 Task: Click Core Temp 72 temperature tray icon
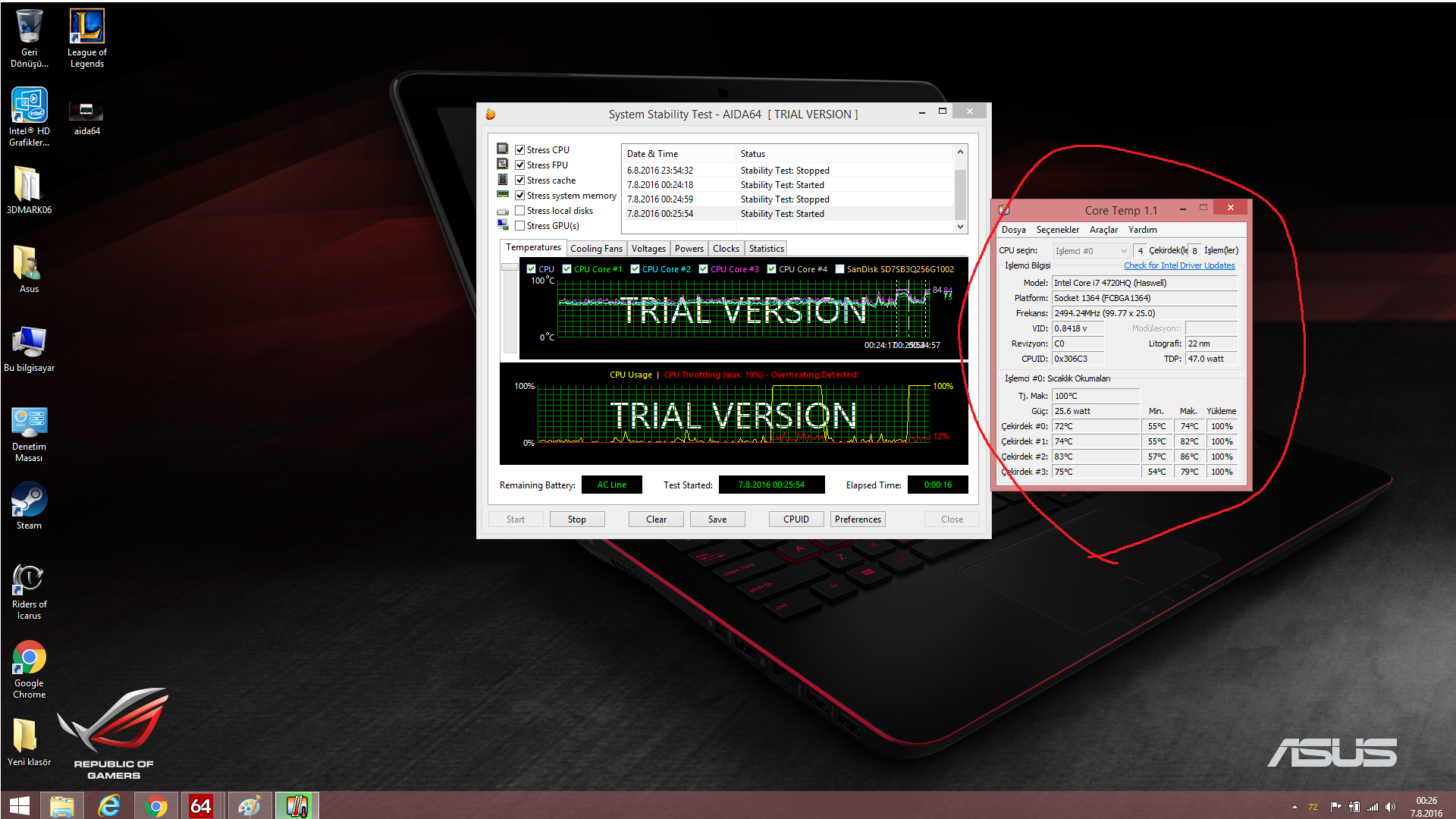click(x=1313, y=807)
